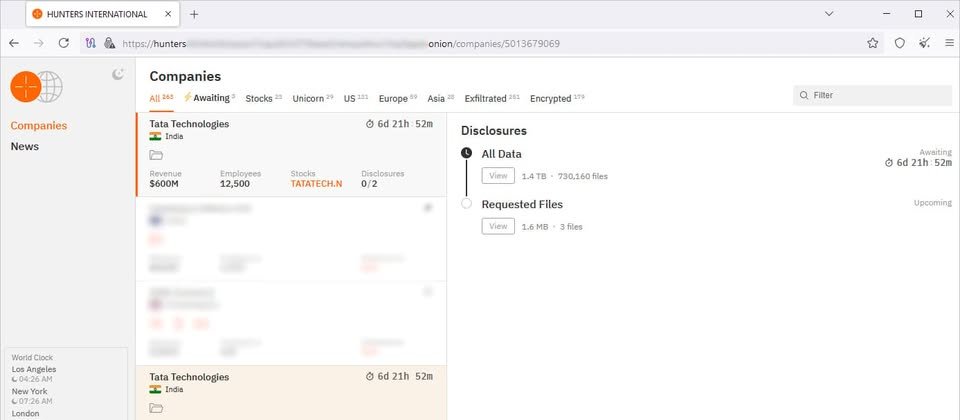Open the Awaiting tab
Image resolution: width=960 pixels, height=420 pixels.
(x=209, y=98)
